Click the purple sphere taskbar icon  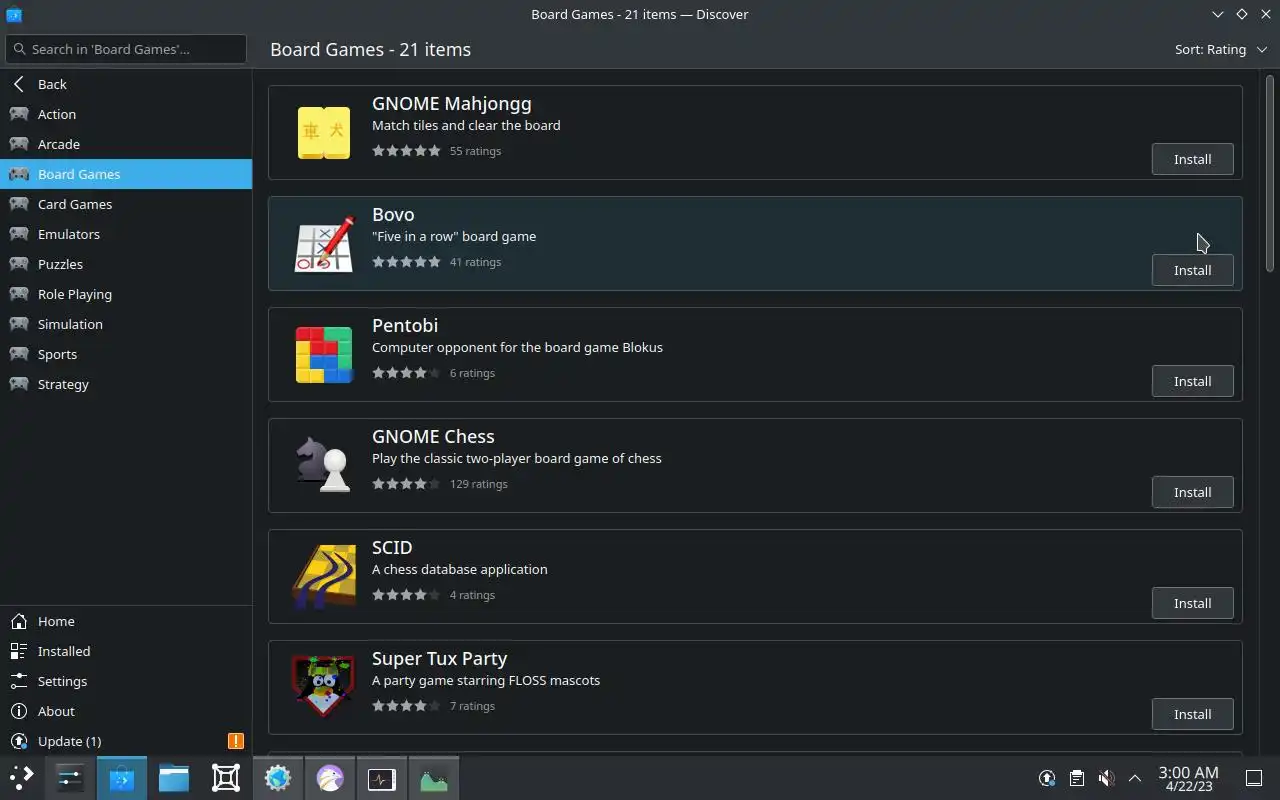[x=330, y=777]
